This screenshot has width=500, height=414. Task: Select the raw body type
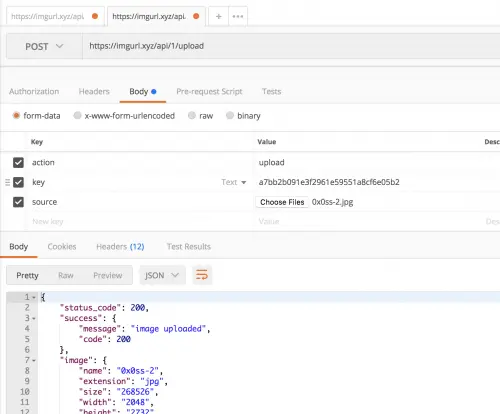(x=192, y=116)
